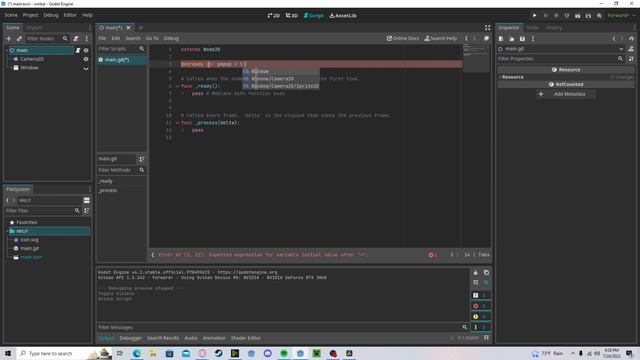The height and width of the screenshot is (360, 640).
Task: Add a new scene tab
Action: click(x=141, y=28)
